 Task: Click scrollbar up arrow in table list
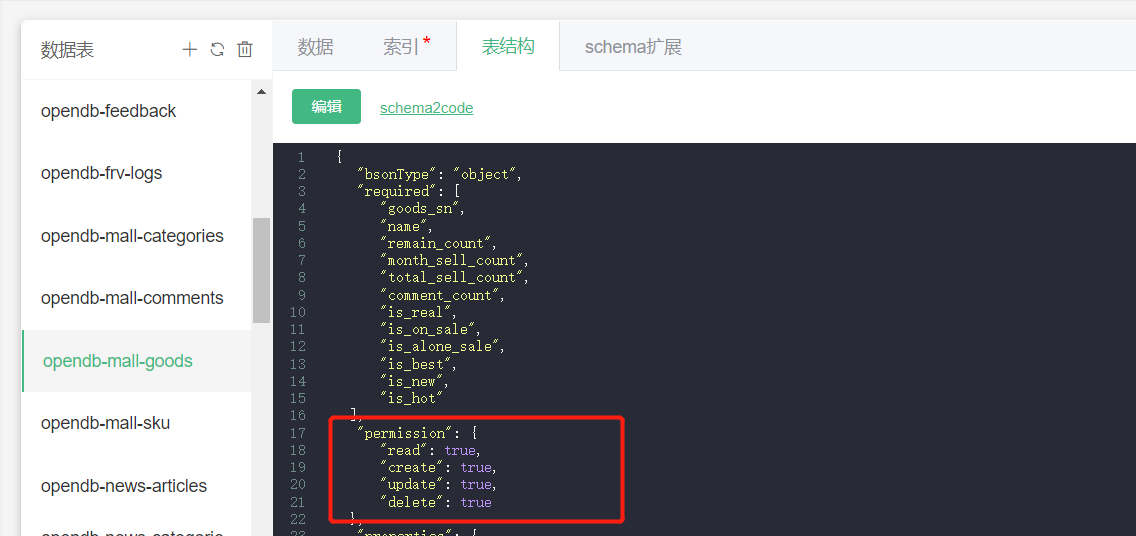pos(262,92)
